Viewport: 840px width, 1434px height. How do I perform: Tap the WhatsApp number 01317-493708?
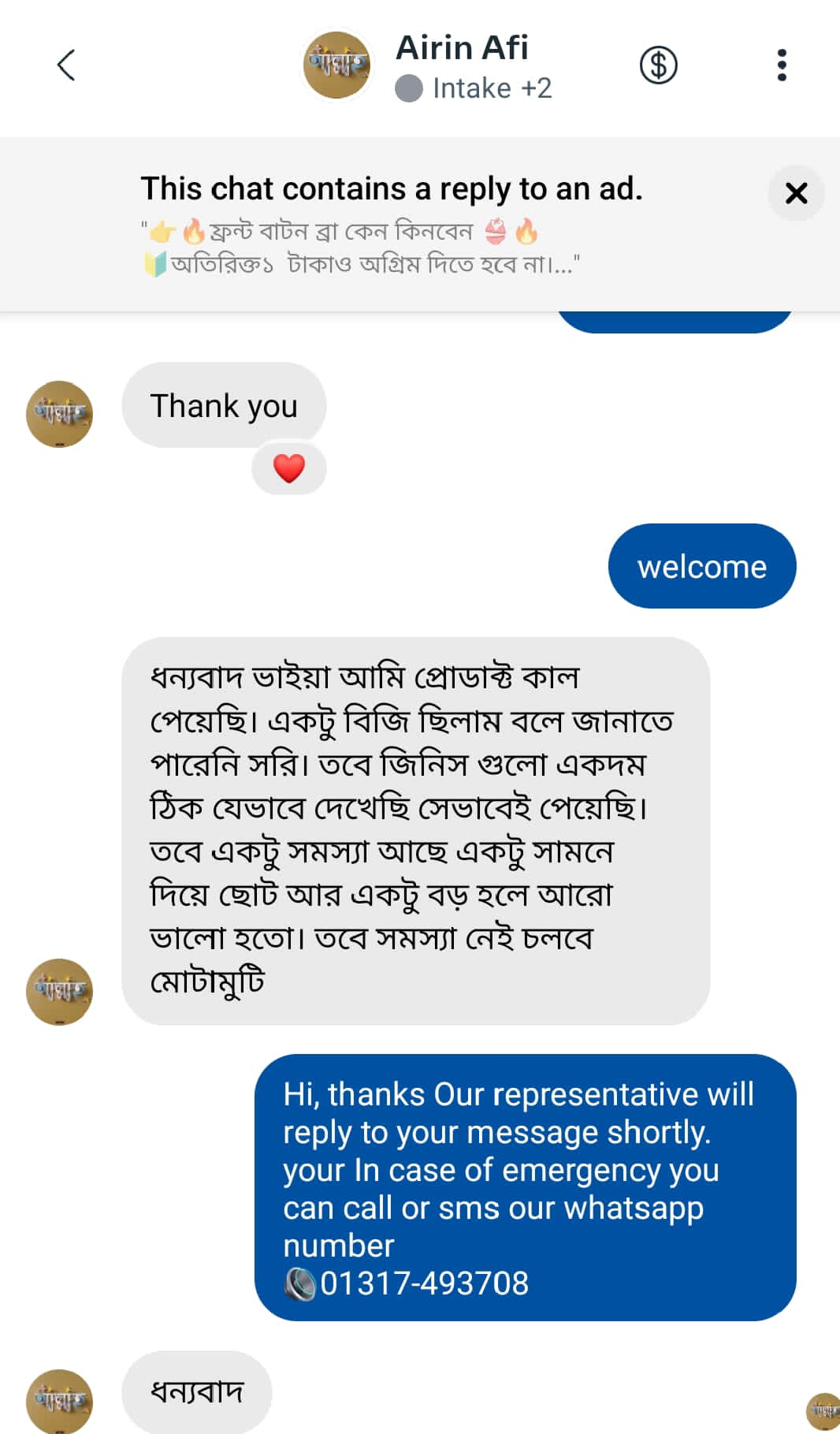(424, 1283)
